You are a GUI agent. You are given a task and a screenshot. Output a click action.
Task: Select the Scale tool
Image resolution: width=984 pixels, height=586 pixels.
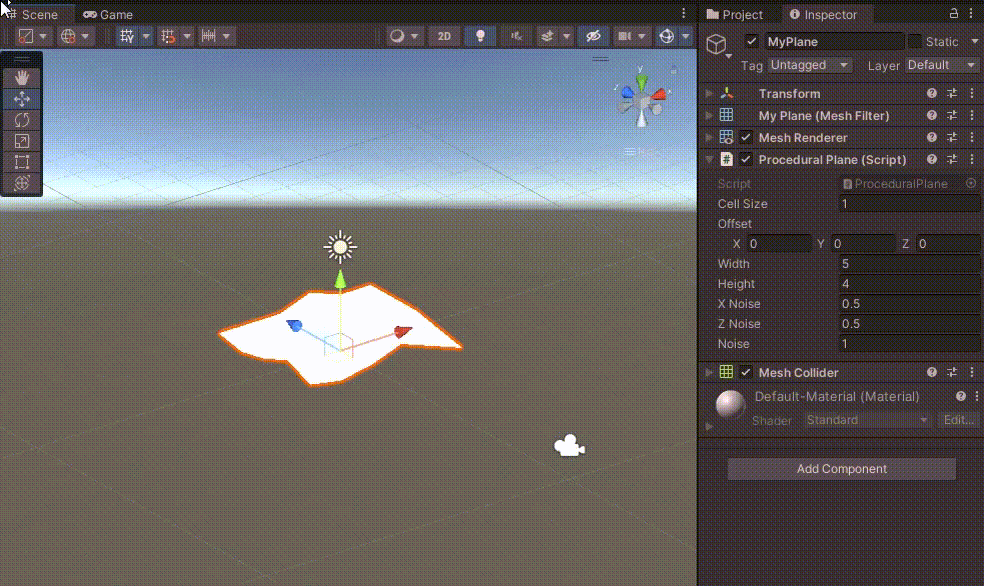[22, 141]
